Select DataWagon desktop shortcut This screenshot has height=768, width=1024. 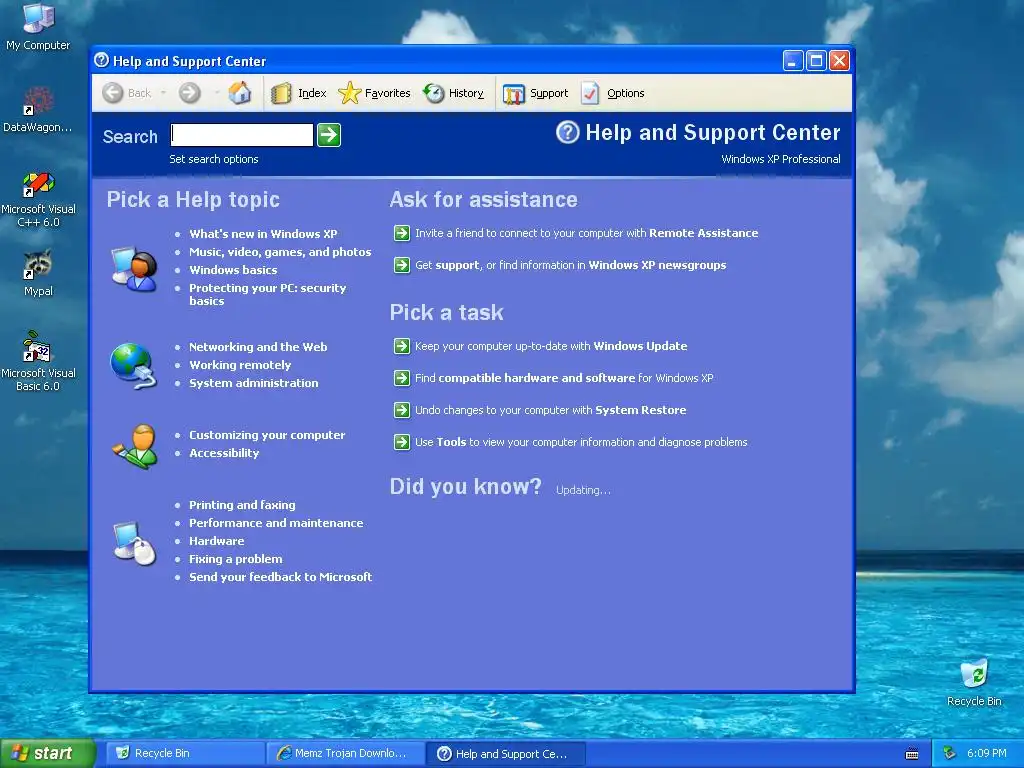pos(38,110)
